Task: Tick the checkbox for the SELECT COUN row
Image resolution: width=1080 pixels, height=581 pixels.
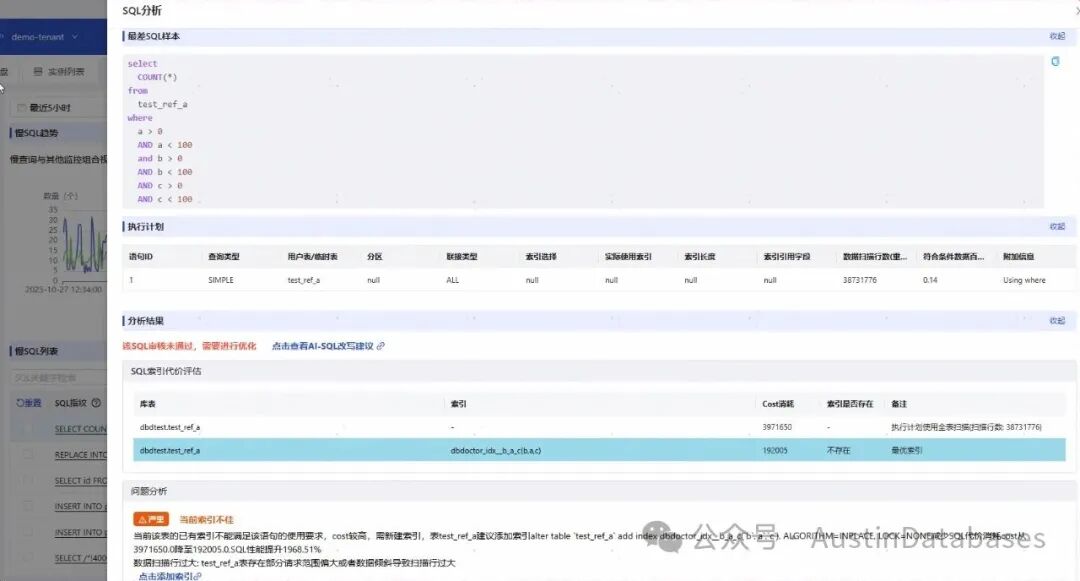Action: 28,429
